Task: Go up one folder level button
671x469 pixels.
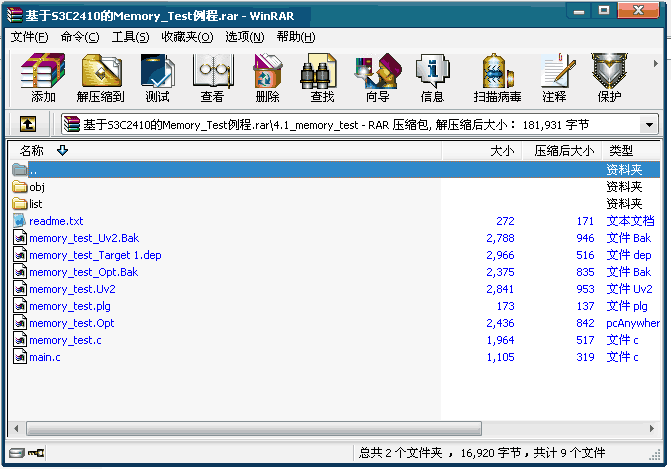Action: pos(28,125)
